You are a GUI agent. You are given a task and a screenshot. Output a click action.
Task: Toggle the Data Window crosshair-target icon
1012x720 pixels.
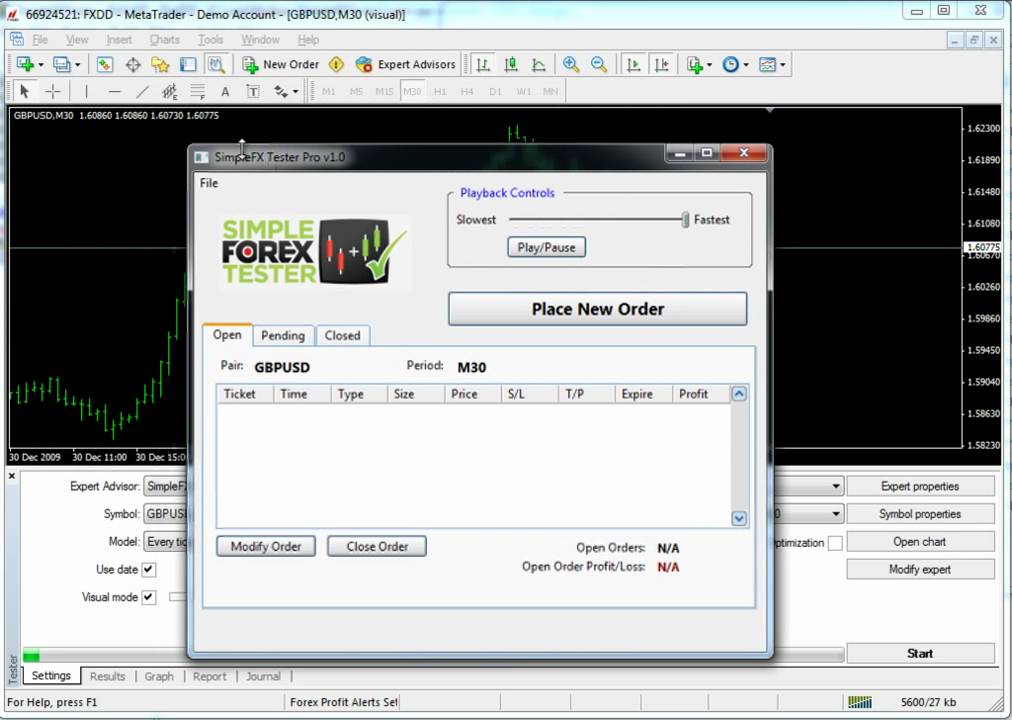tap(133, 65)
